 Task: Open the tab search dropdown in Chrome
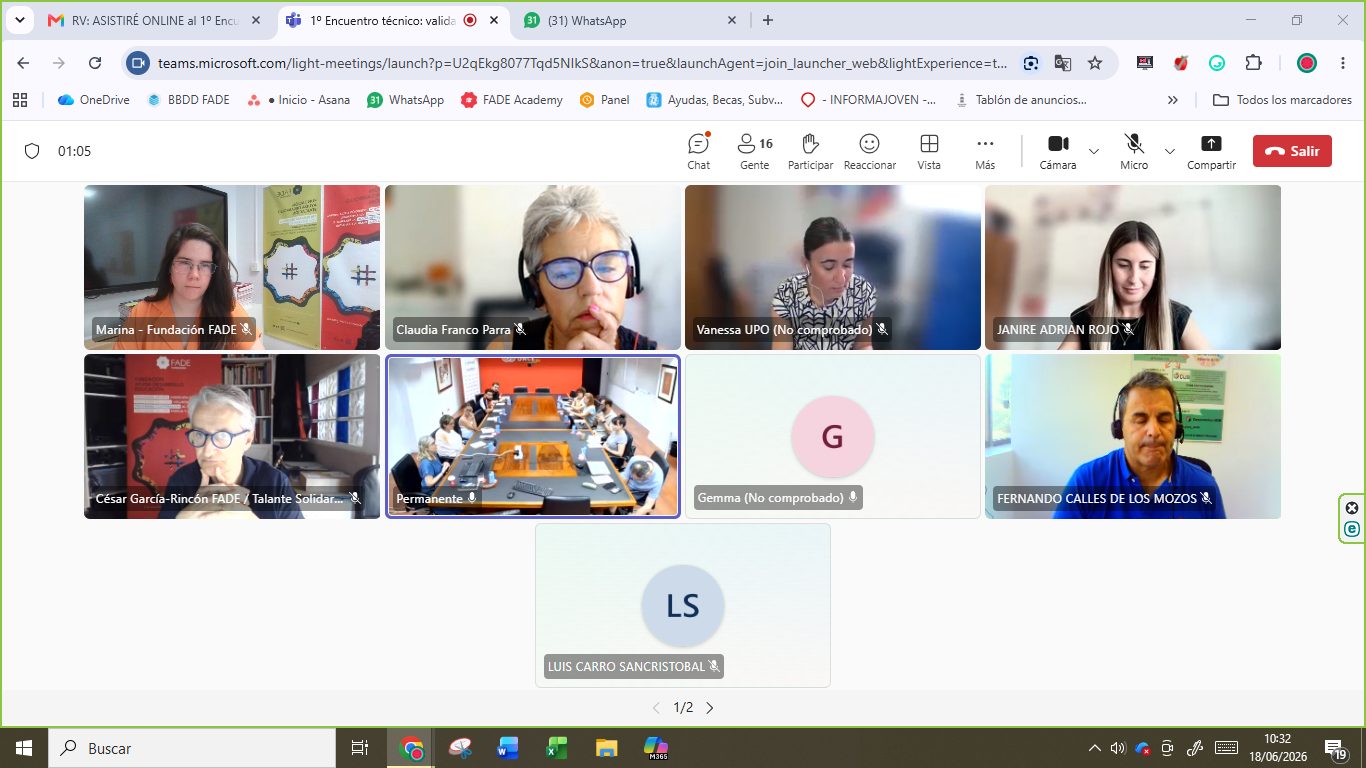point(18,20)
